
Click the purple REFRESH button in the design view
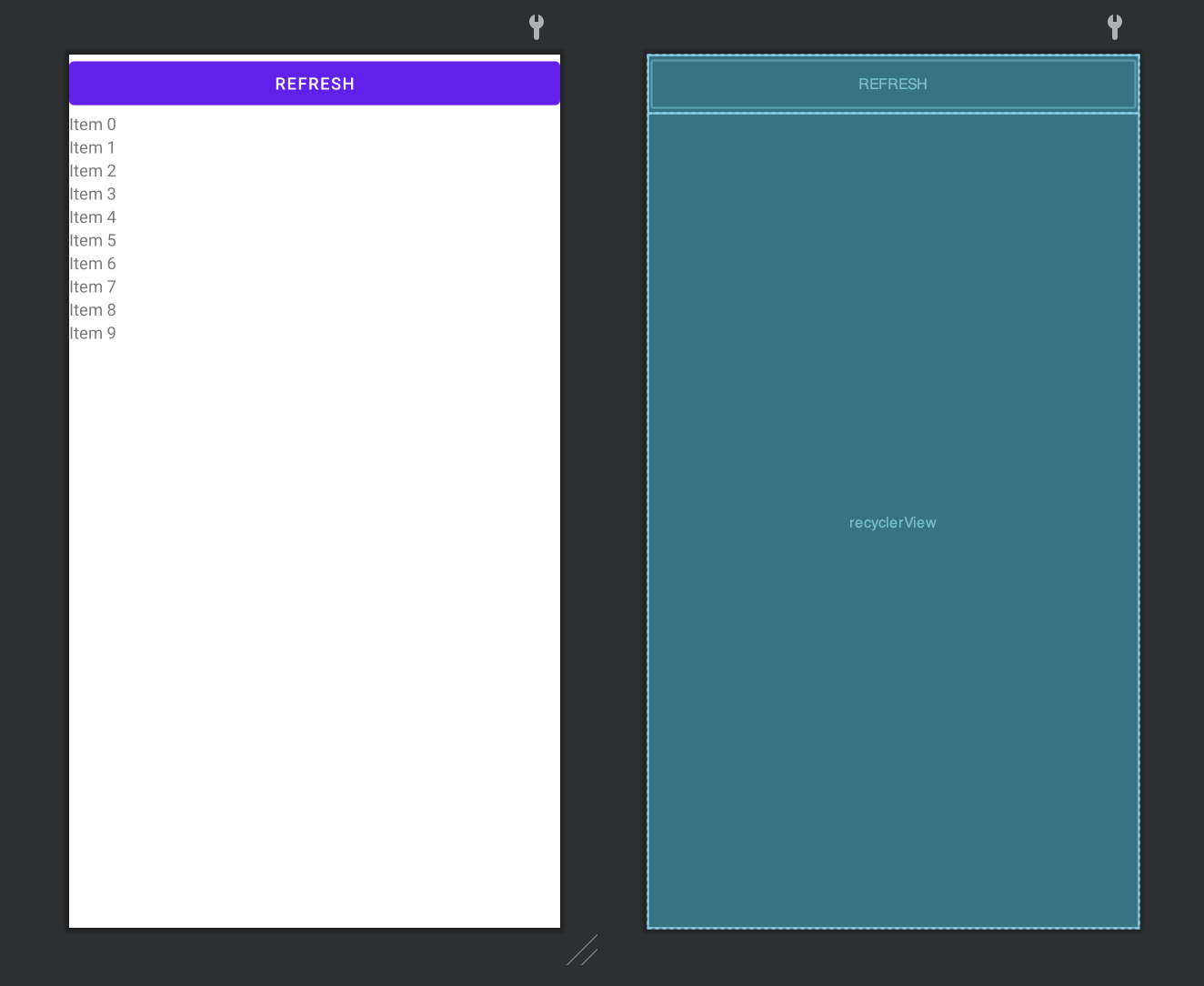coord(315,84)
